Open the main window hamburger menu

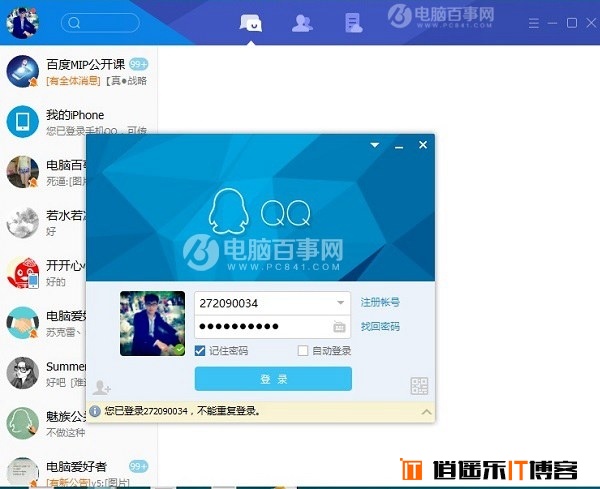tap(534, 23)
